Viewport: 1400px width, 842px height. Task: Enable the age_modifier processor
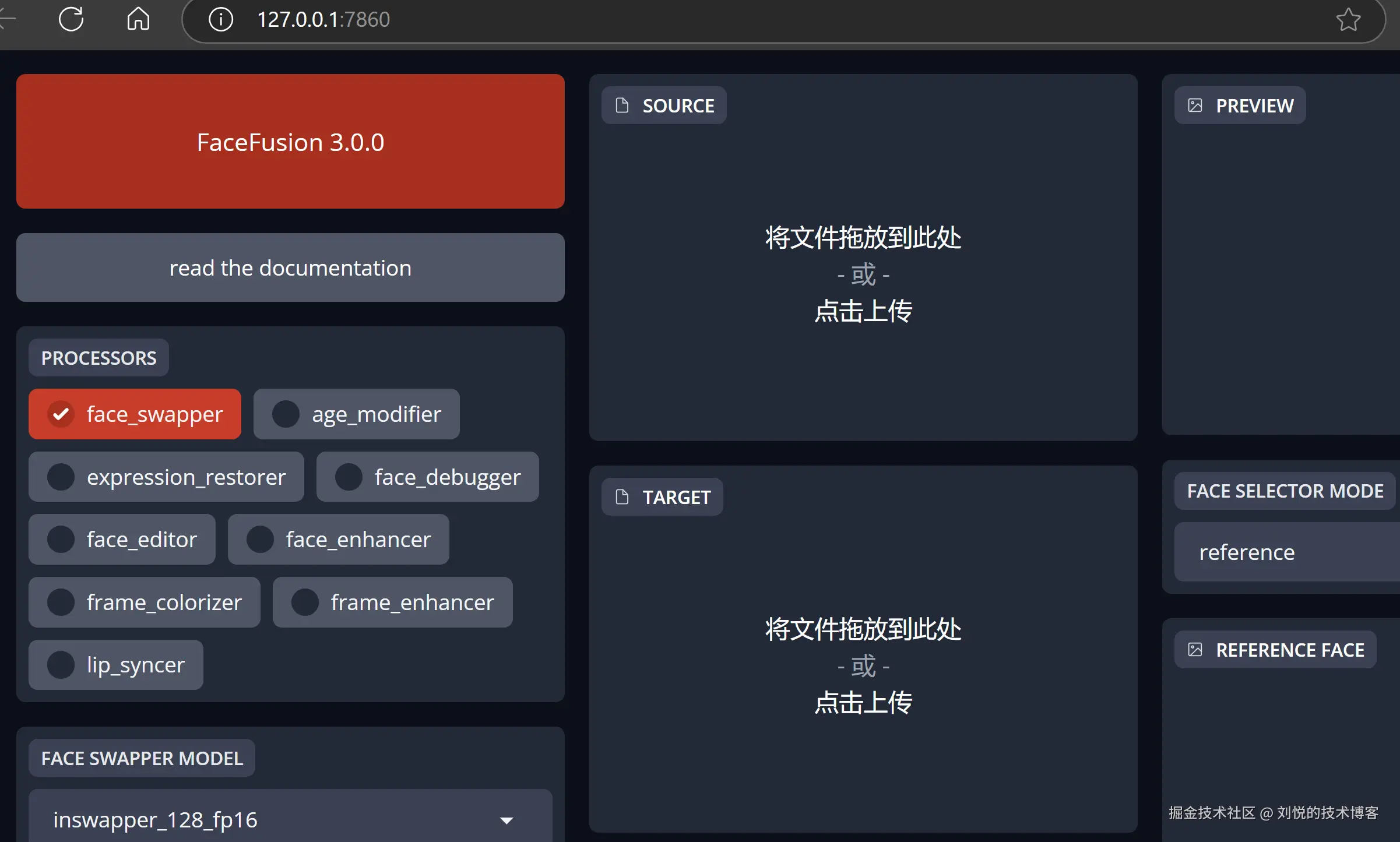(286, 414)
